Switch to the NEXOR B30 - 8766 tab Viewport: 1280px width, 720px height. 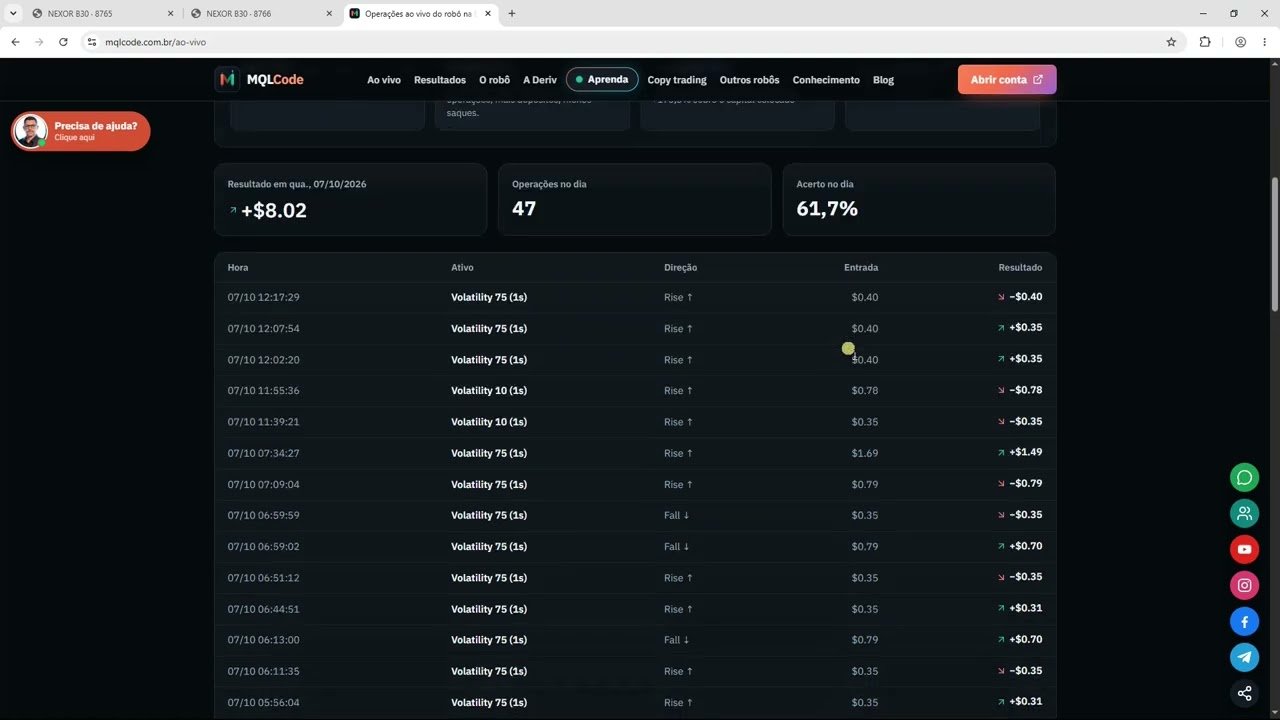(261, 14)
